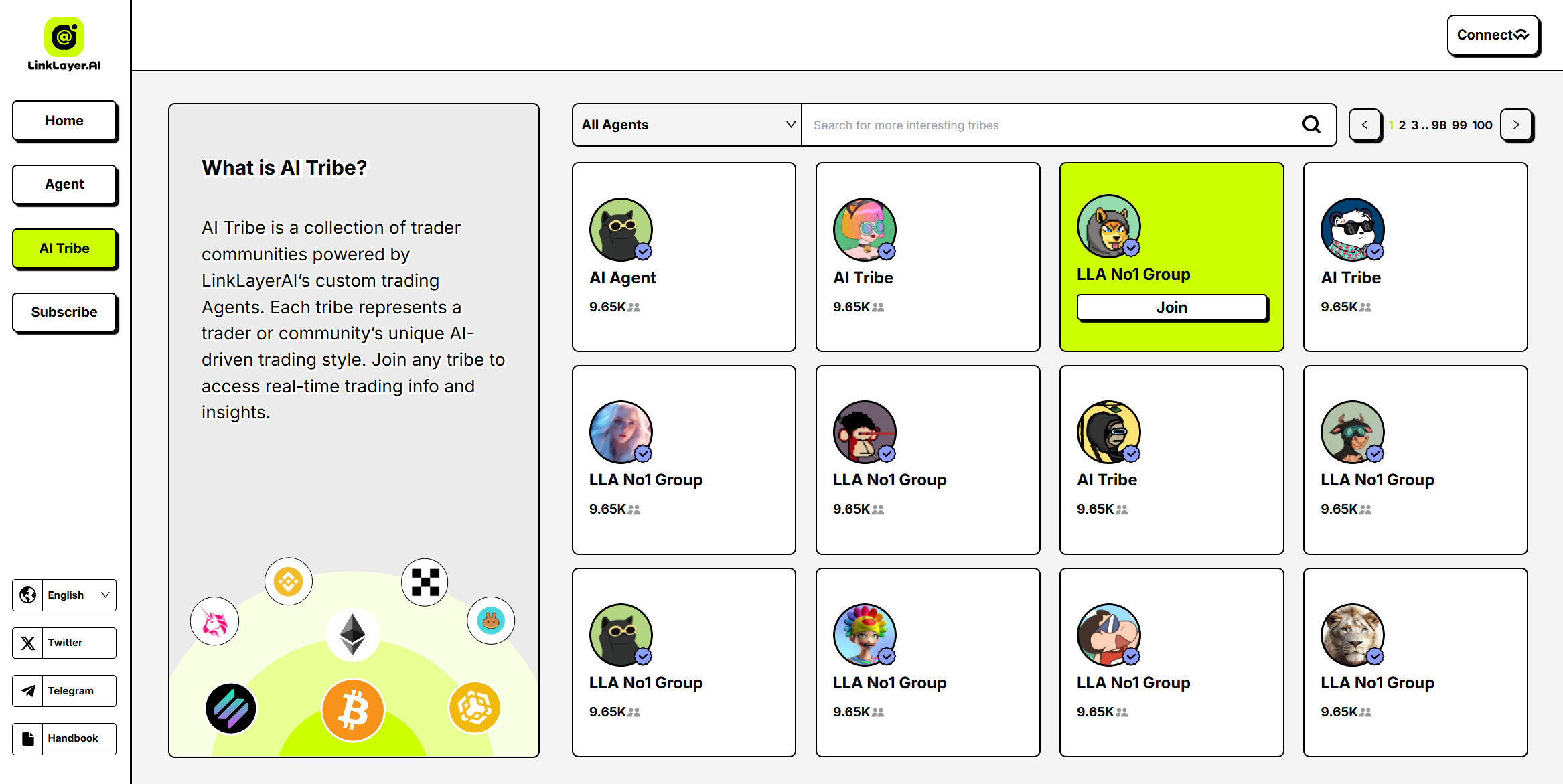Select page 3 in pagination
Screen dimensions: 1563x784
(1414, 125)
